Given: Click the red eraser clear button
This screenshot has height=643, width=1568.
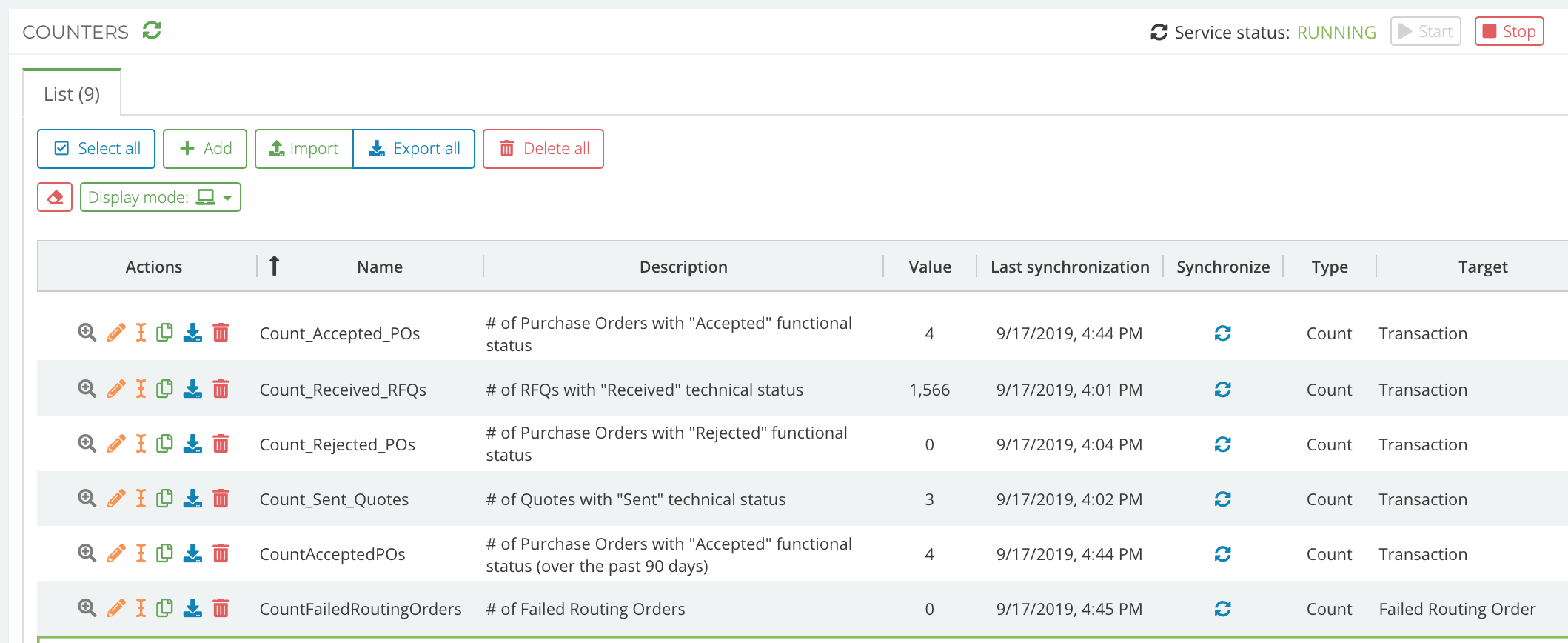Looking at the screenshot, I should [x=55, y=197].
